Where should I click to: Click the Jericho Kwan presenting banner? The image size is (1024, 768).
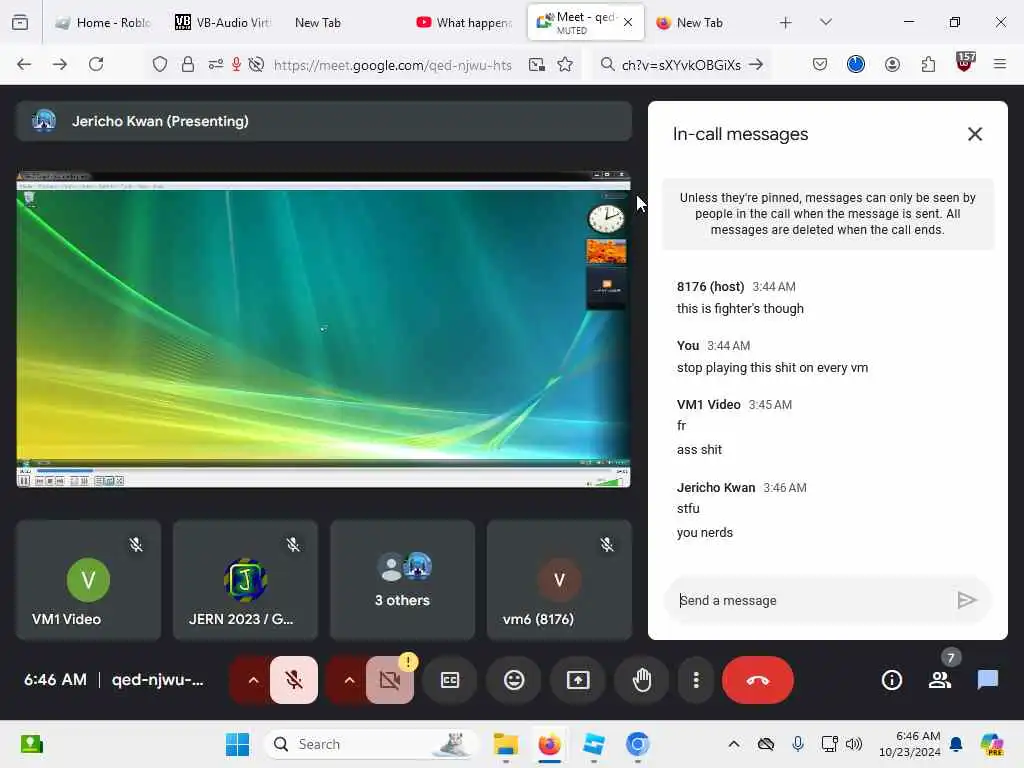tap(324, 121)
